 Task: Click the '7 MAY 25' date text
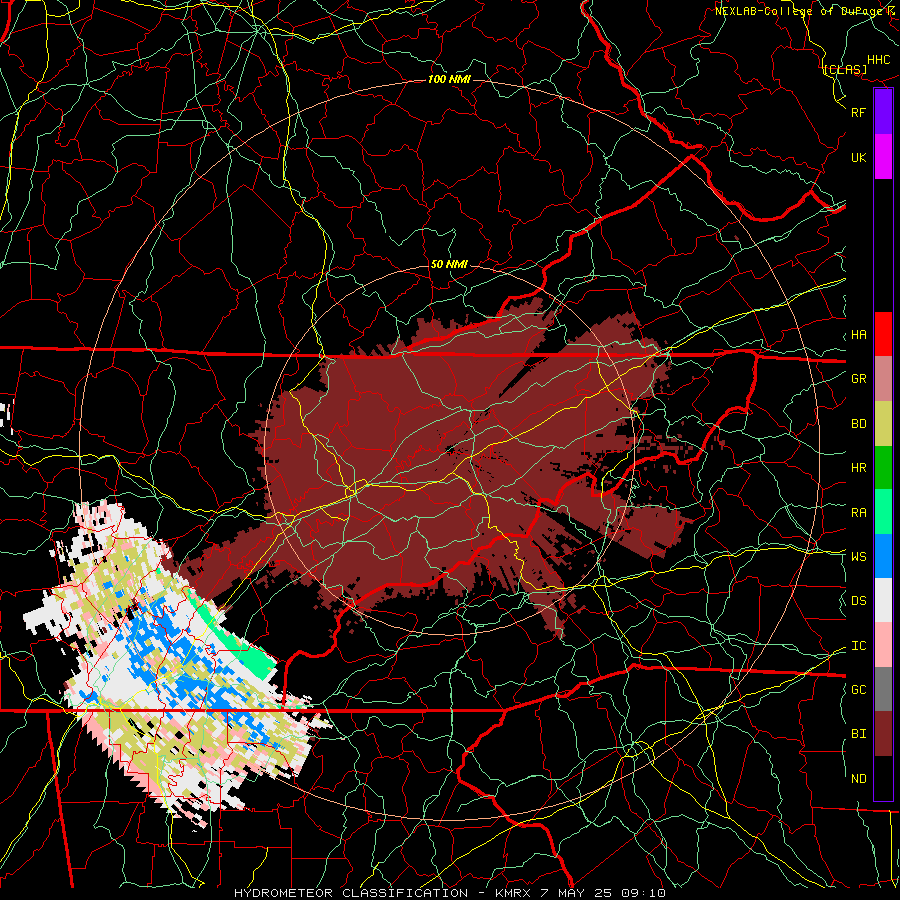coord(576,893)
